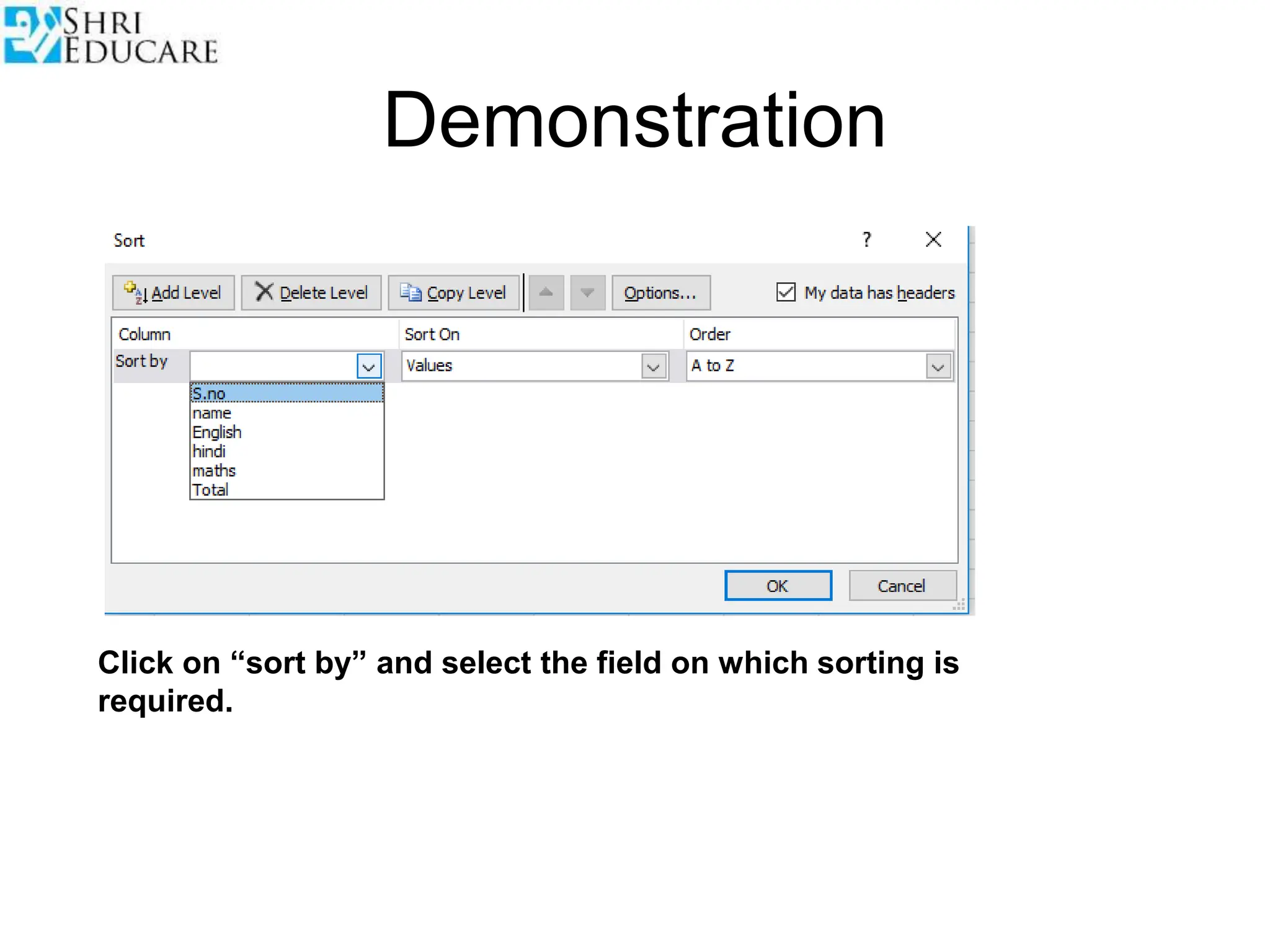Pick maths from the column list
The width and height of the screenshot is (1270, 952).
(287, 470)
